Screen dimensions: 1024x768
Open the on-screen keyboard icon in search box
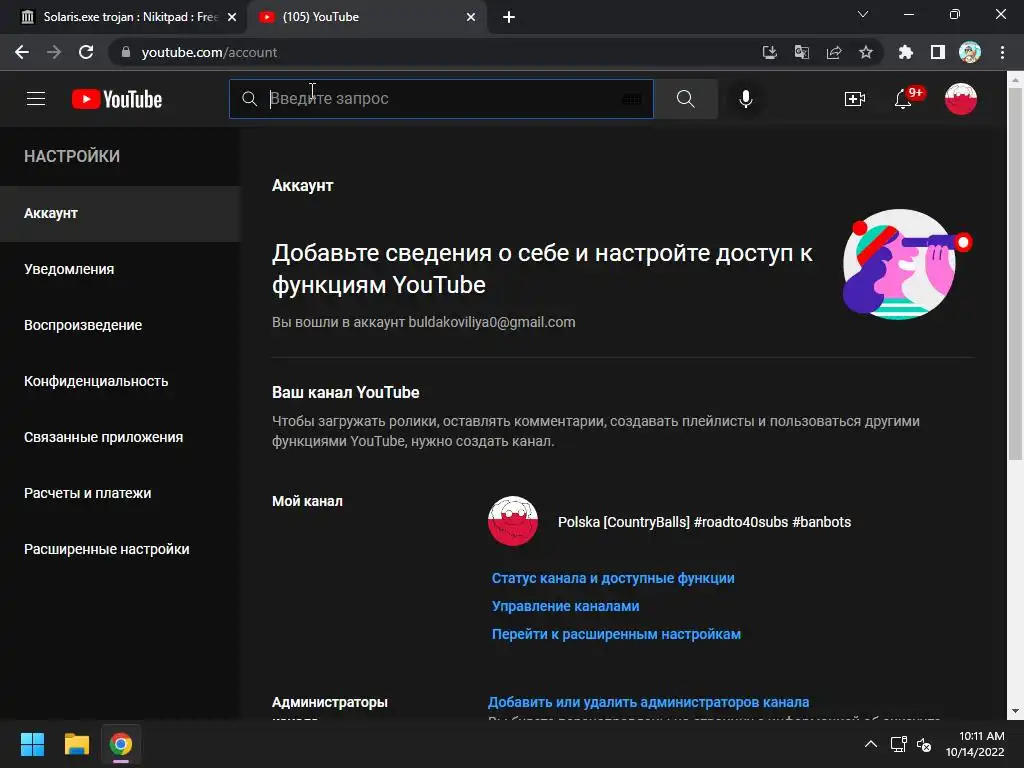pyautogui.click(x=631, y=99)
